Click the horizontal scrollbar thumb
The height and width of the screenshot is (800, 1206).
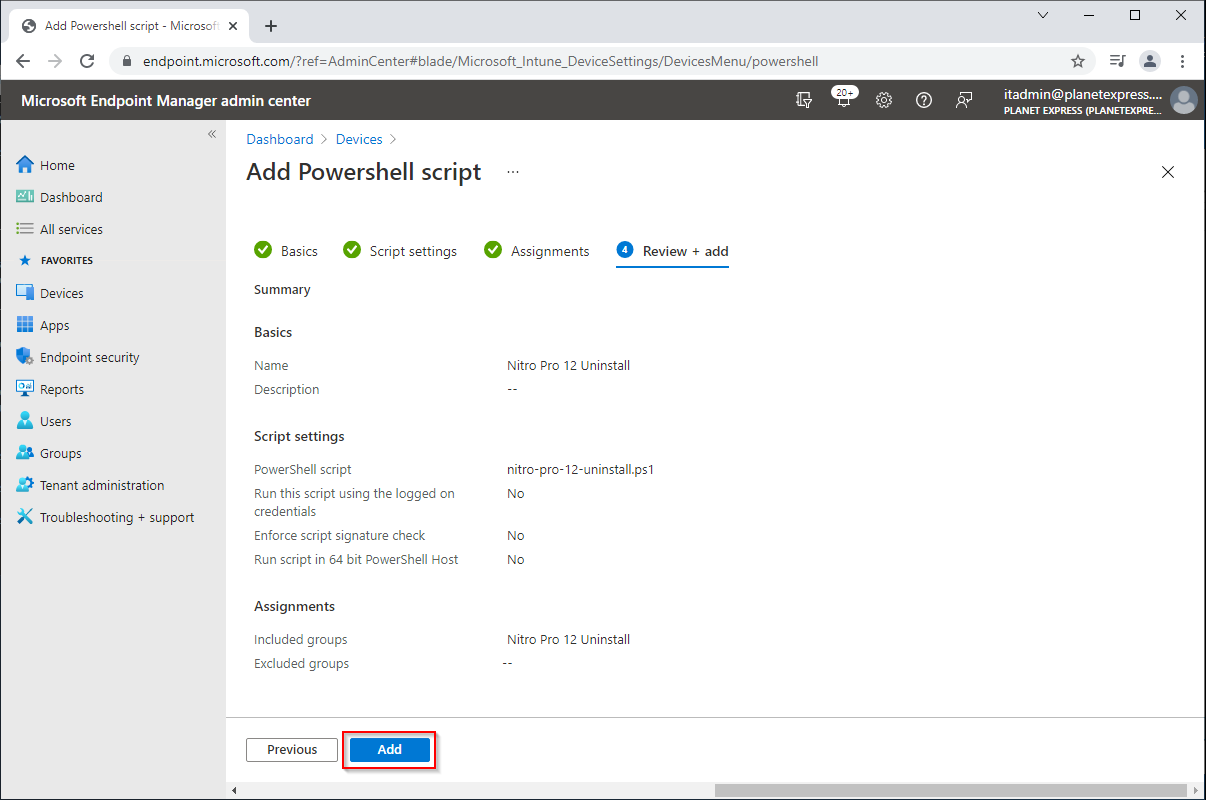952,790
